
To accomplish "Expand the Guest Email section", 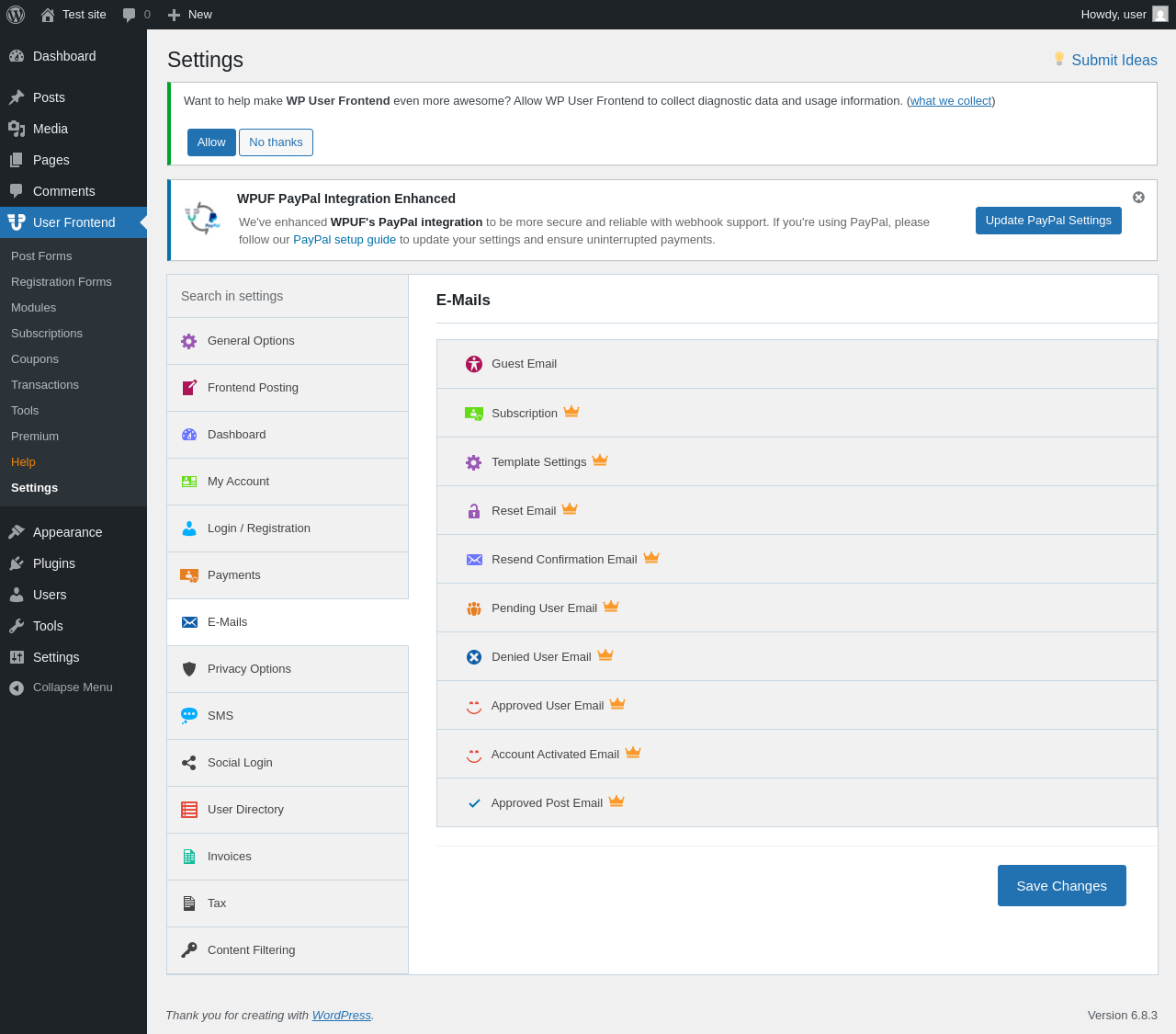I will [x=797, y=364].
